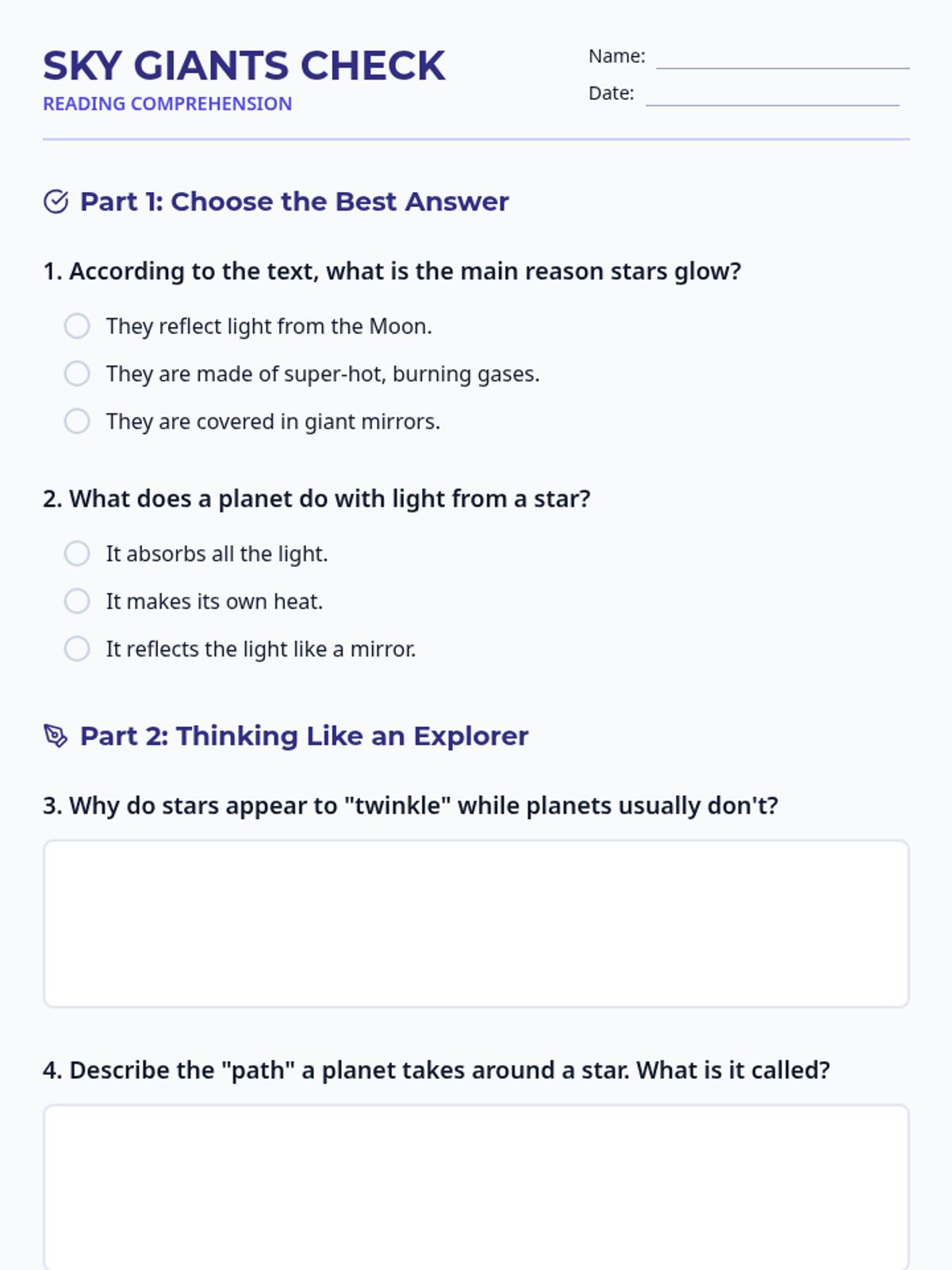Select "It absorbs all the light" option
This screenshot has height=1270, width=952.
[x=77, y=554]
